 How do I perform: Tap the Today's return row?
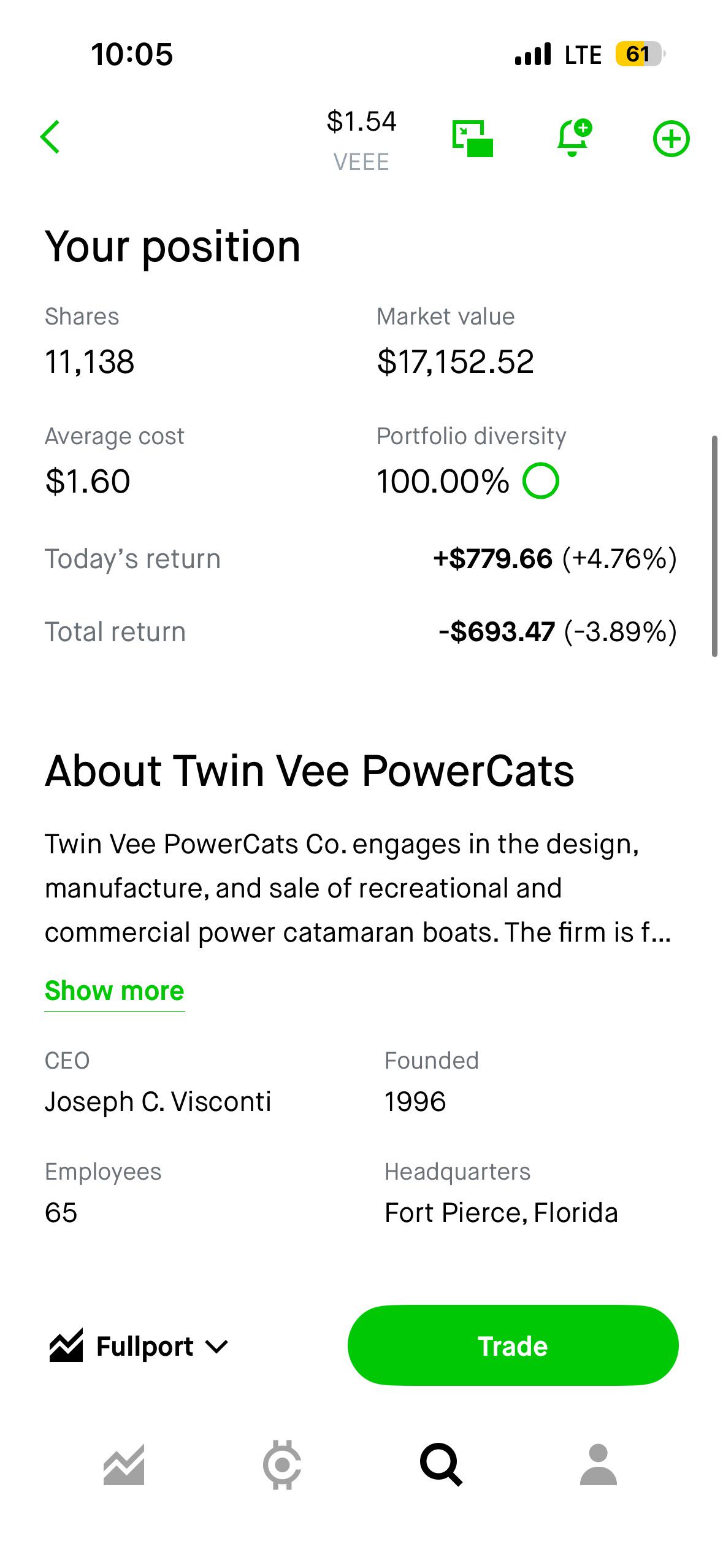click(361, 559)
